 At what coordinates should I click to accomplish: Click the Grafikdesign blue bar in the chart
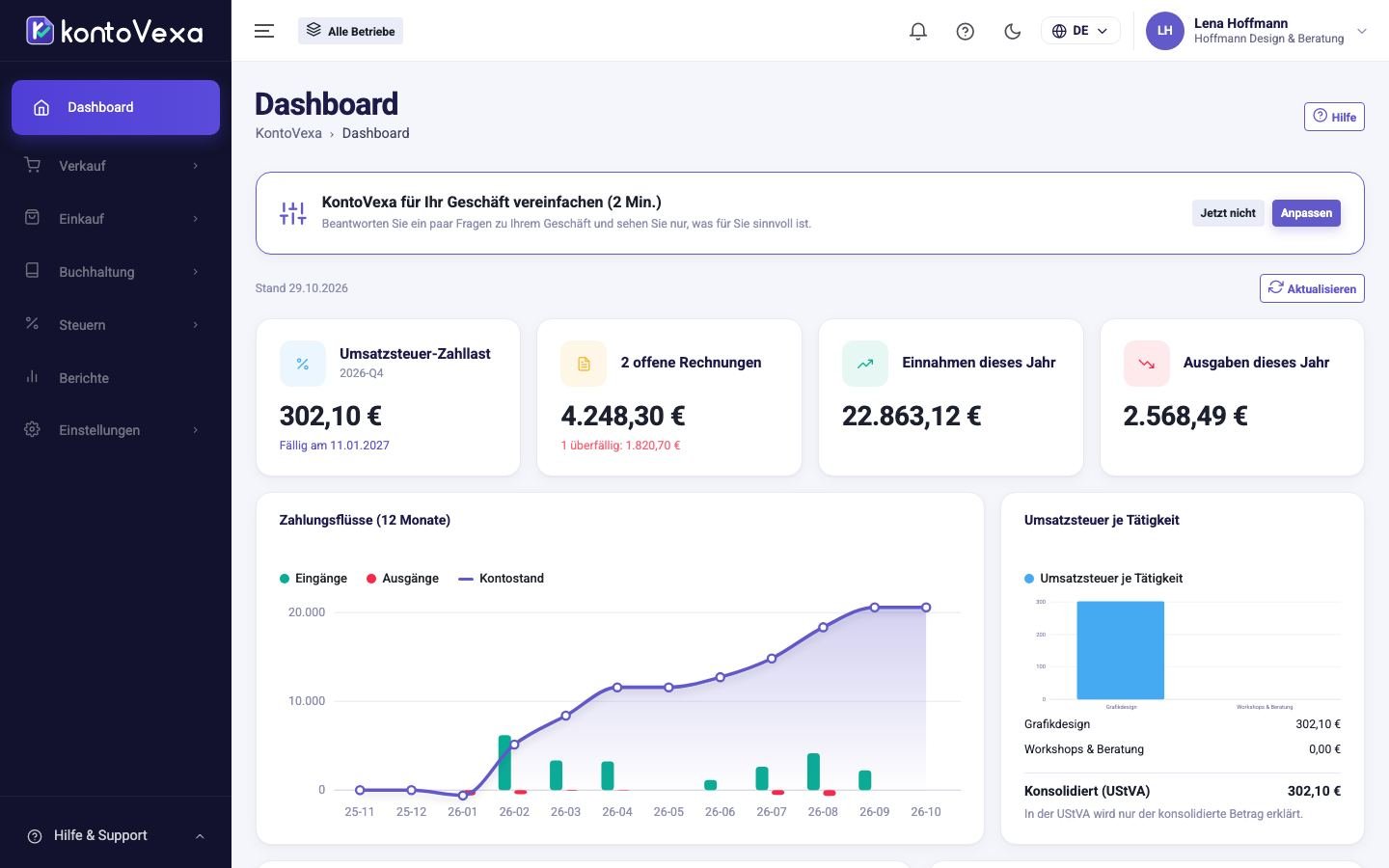click(1120, 650)
